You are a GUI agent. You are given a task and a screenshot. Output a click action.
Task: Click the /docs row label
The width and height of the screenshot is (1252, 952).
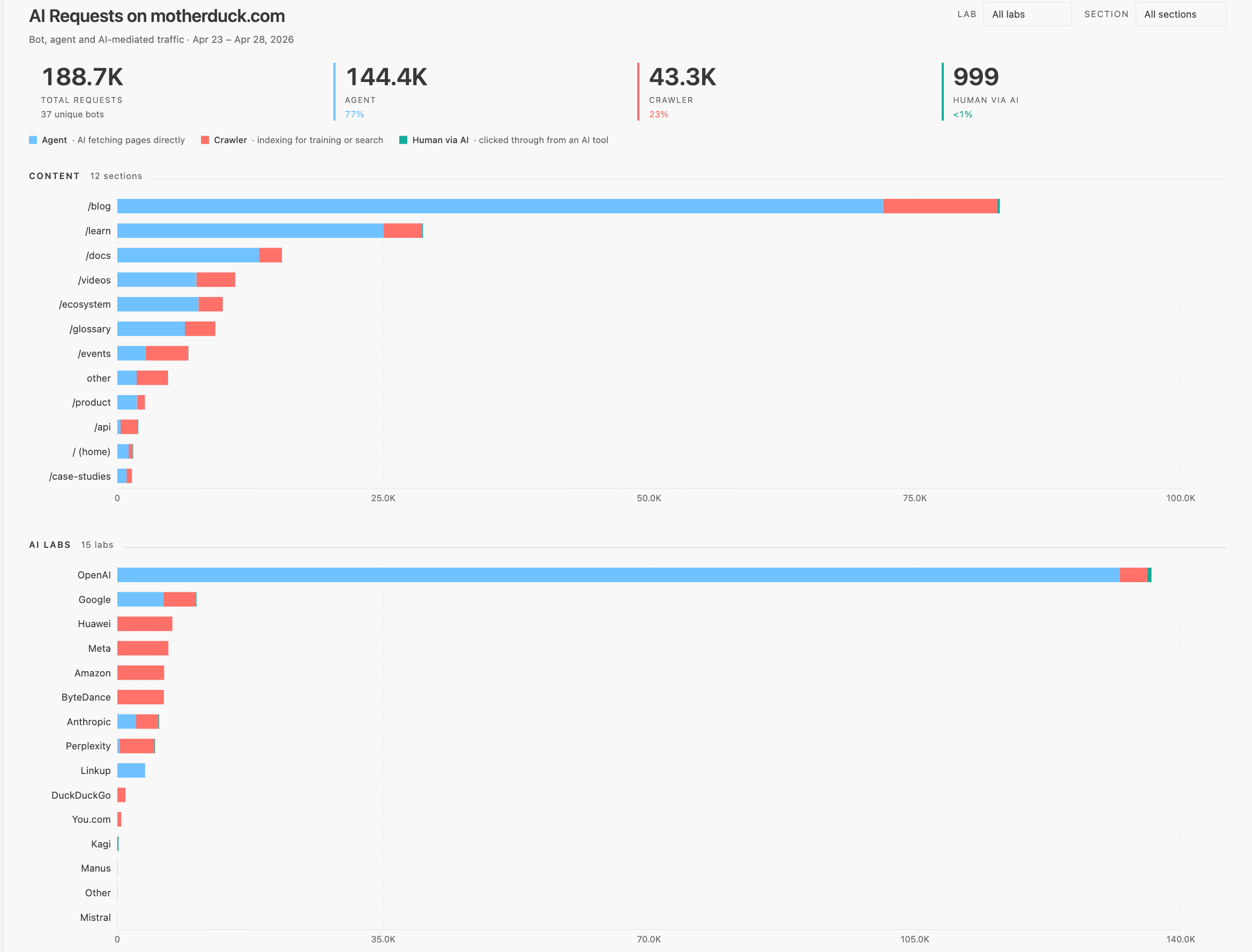(98, 256)
